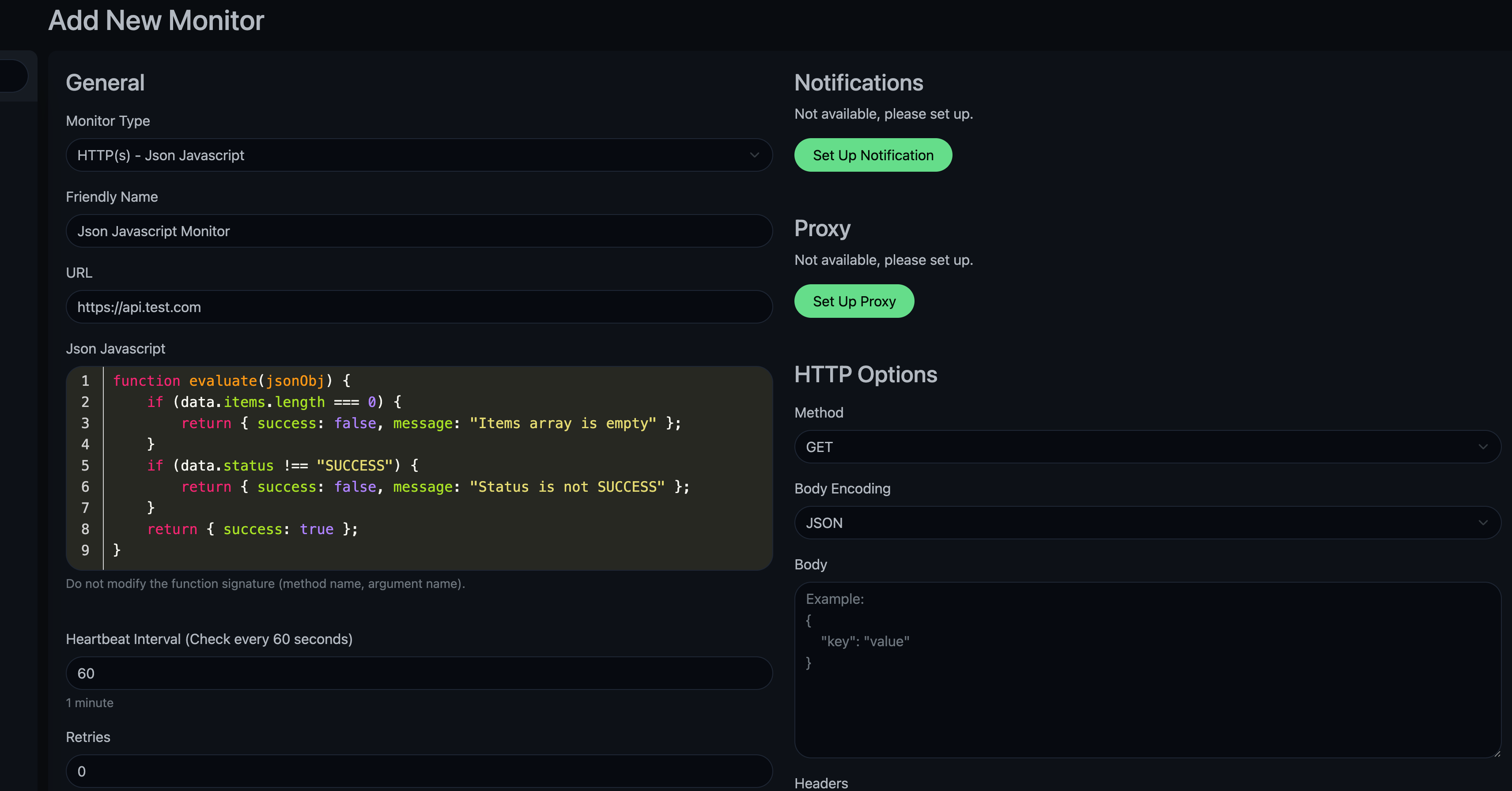Click the Body Encoding chevron icon
This screenshot has height=791, width=1512.
tap(1483, 523)
